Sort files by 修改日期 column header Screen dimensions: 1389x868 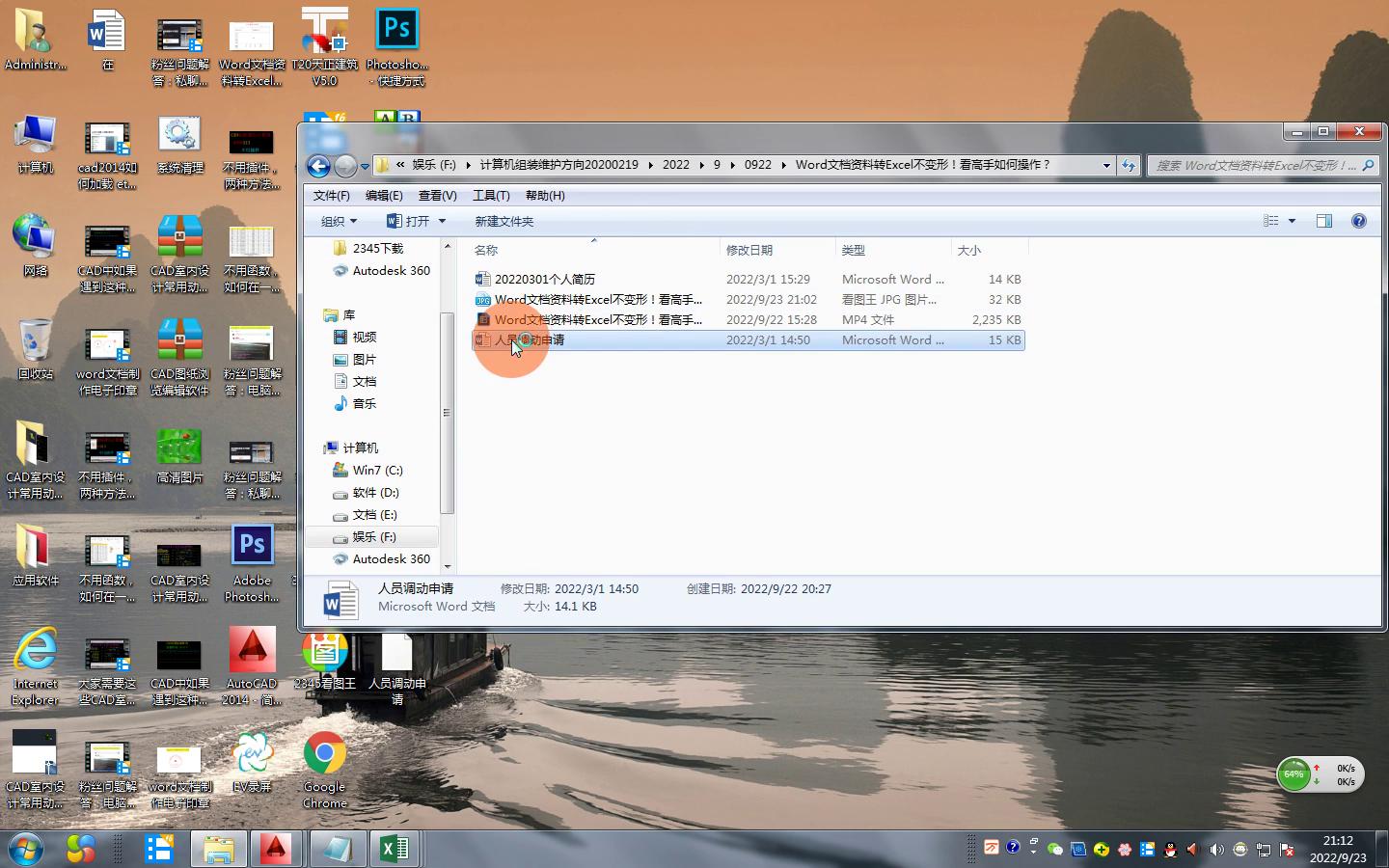(749, 250)
